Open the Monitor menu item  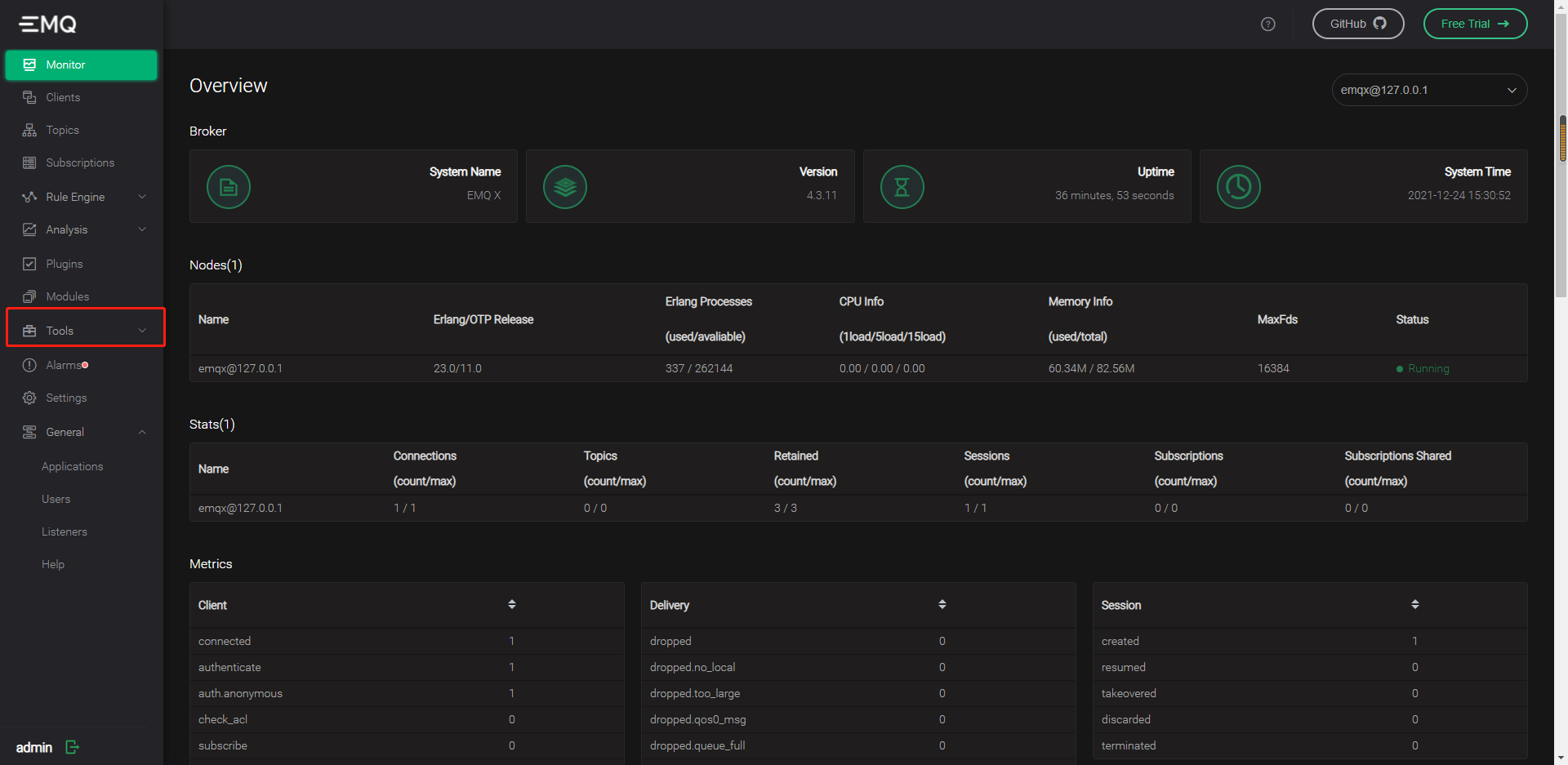click(82, 65)
